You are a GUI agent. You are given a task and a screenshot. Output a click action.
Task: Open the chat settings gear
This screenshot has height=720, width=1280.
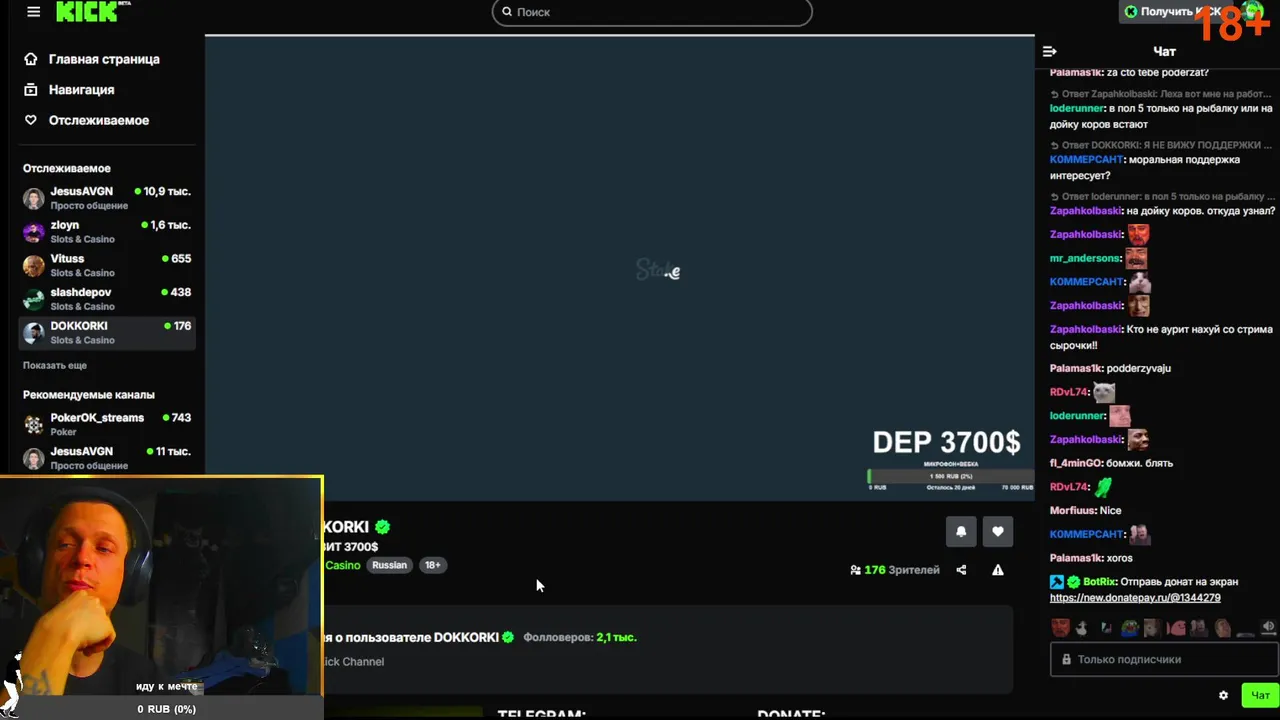coord(1223,695)
